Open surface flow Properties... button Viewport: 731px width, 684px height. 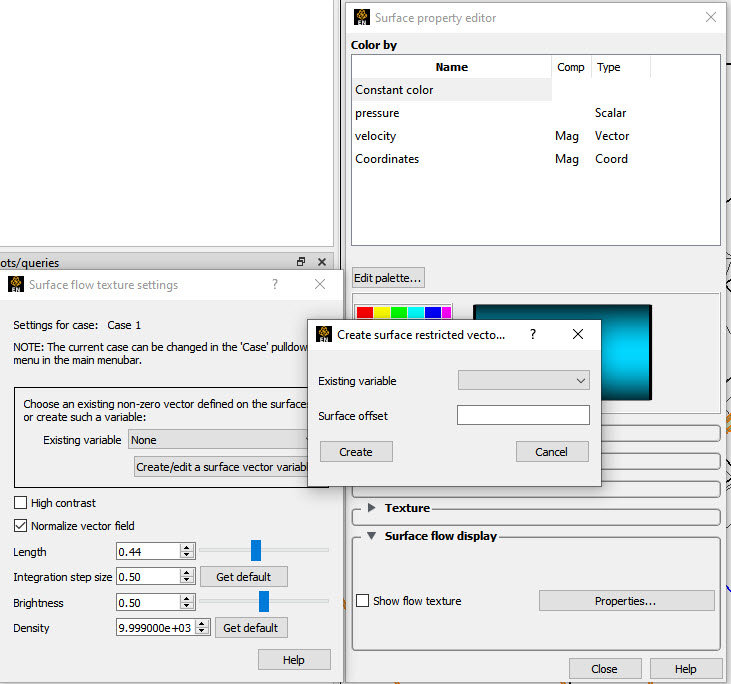coord(627,601)
